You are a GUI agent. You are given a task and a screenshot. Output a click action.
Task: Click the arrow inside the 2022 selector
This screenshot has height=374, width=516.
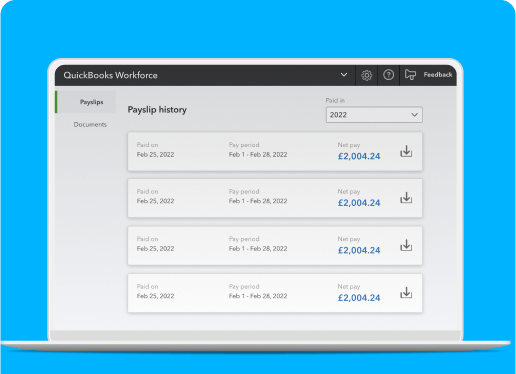[x=414, y=115]
